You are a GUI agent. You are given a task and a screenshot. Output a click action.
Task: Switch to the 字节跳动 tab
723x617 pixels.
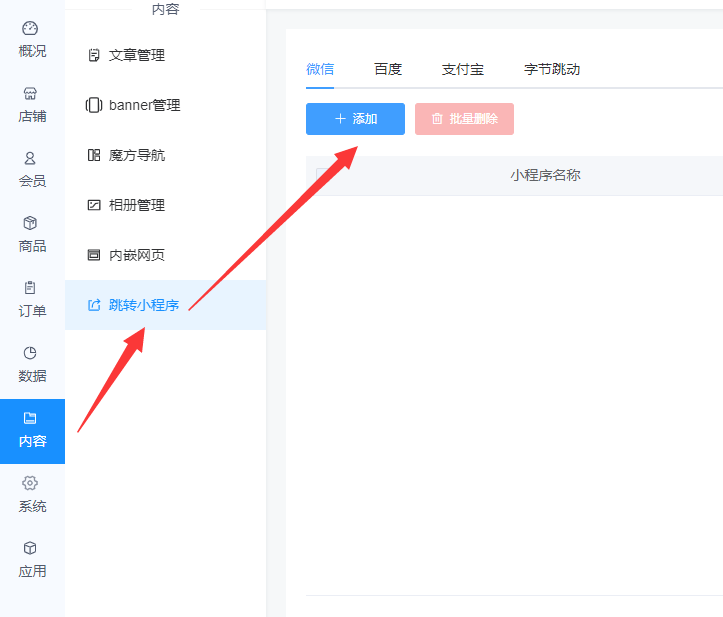tap(551, 69)
